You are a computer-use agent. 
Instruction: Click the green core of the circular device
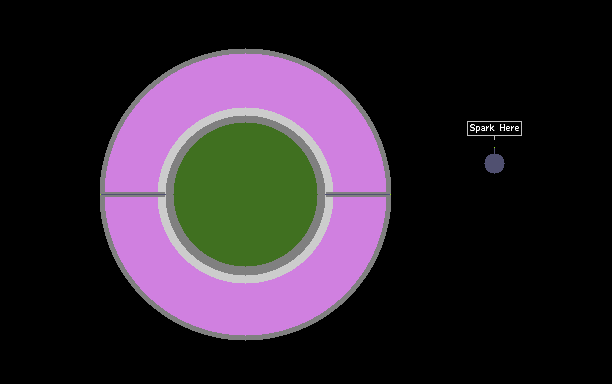tap(246, 194)
